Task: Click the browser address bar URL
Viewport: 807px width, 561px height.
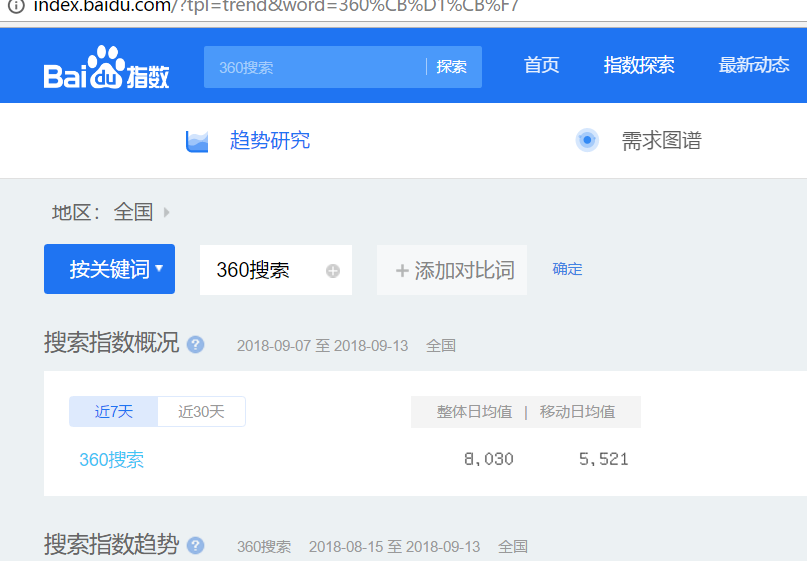Action: coord(276,6)
